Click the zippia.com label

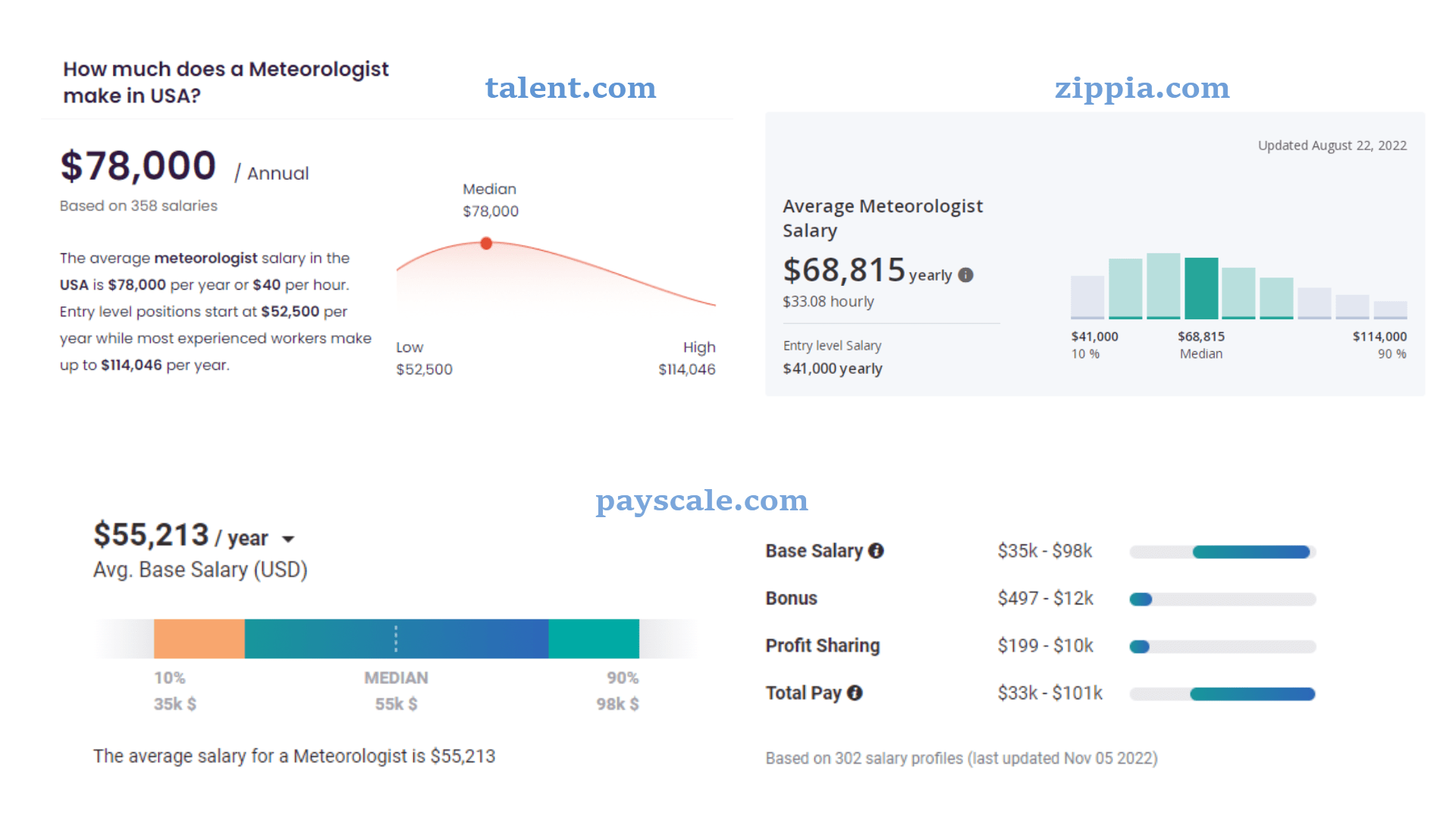click(1142, 88)
